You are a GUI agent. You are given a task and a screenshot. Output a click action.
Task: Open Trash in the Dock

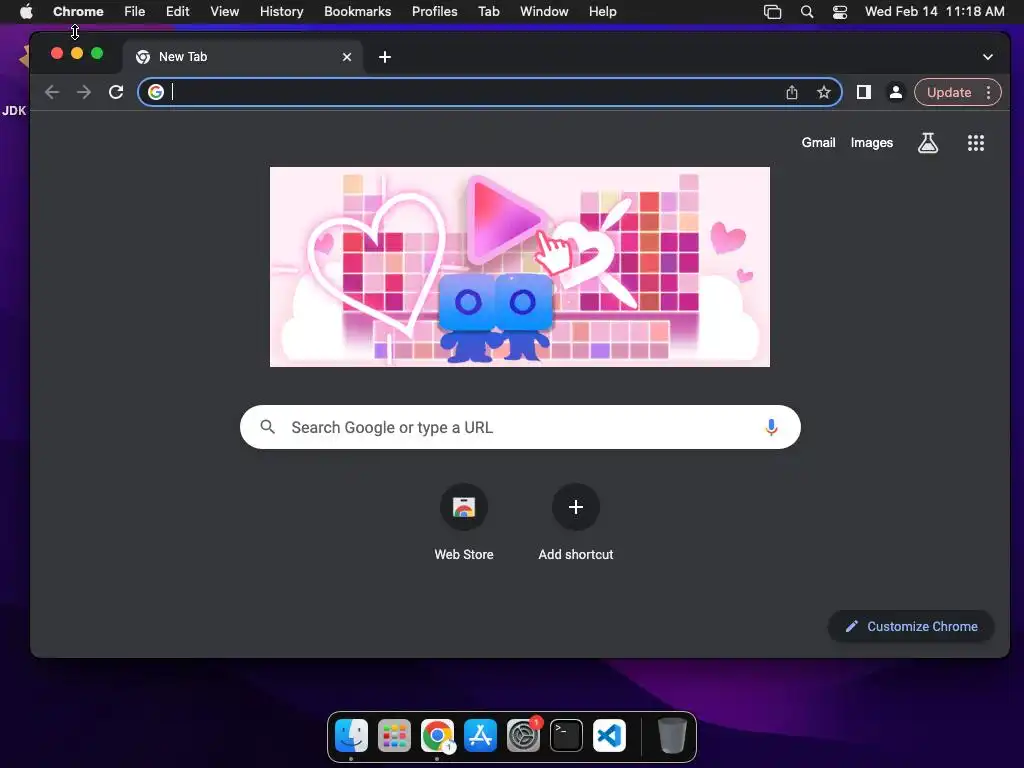pyautogui.click(x=671, y=735)
